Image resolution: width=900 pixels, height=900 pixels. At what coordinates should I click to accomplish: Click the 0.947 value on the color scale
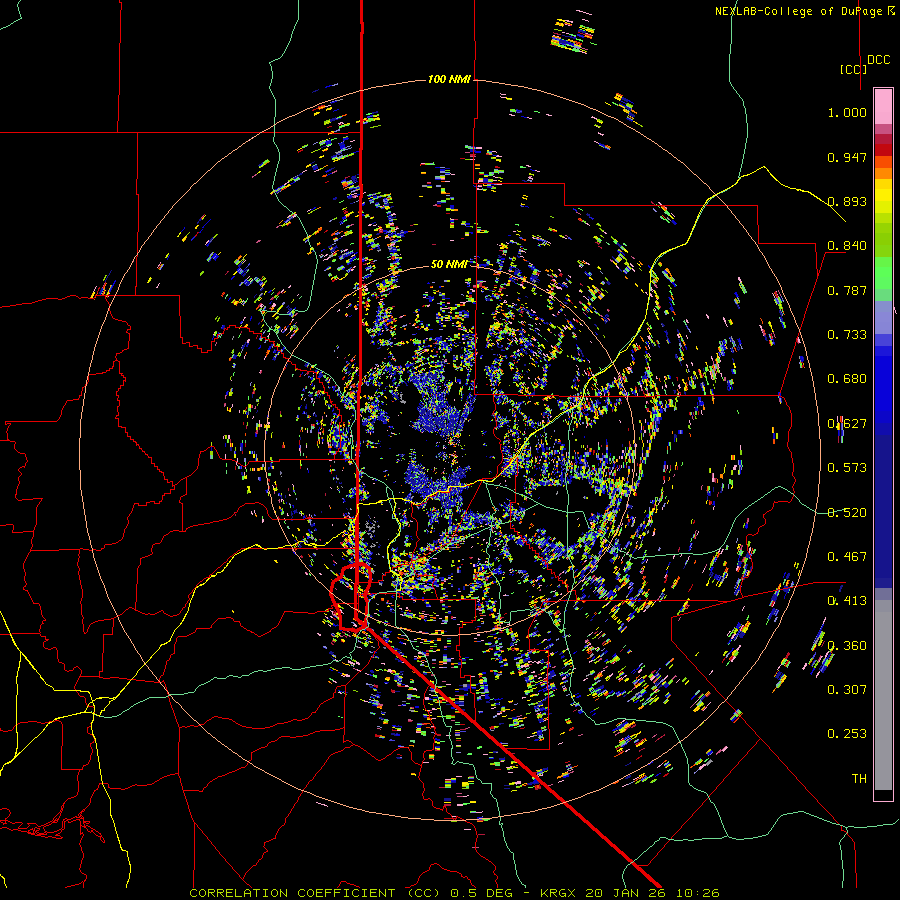click(x=847, y=157)
